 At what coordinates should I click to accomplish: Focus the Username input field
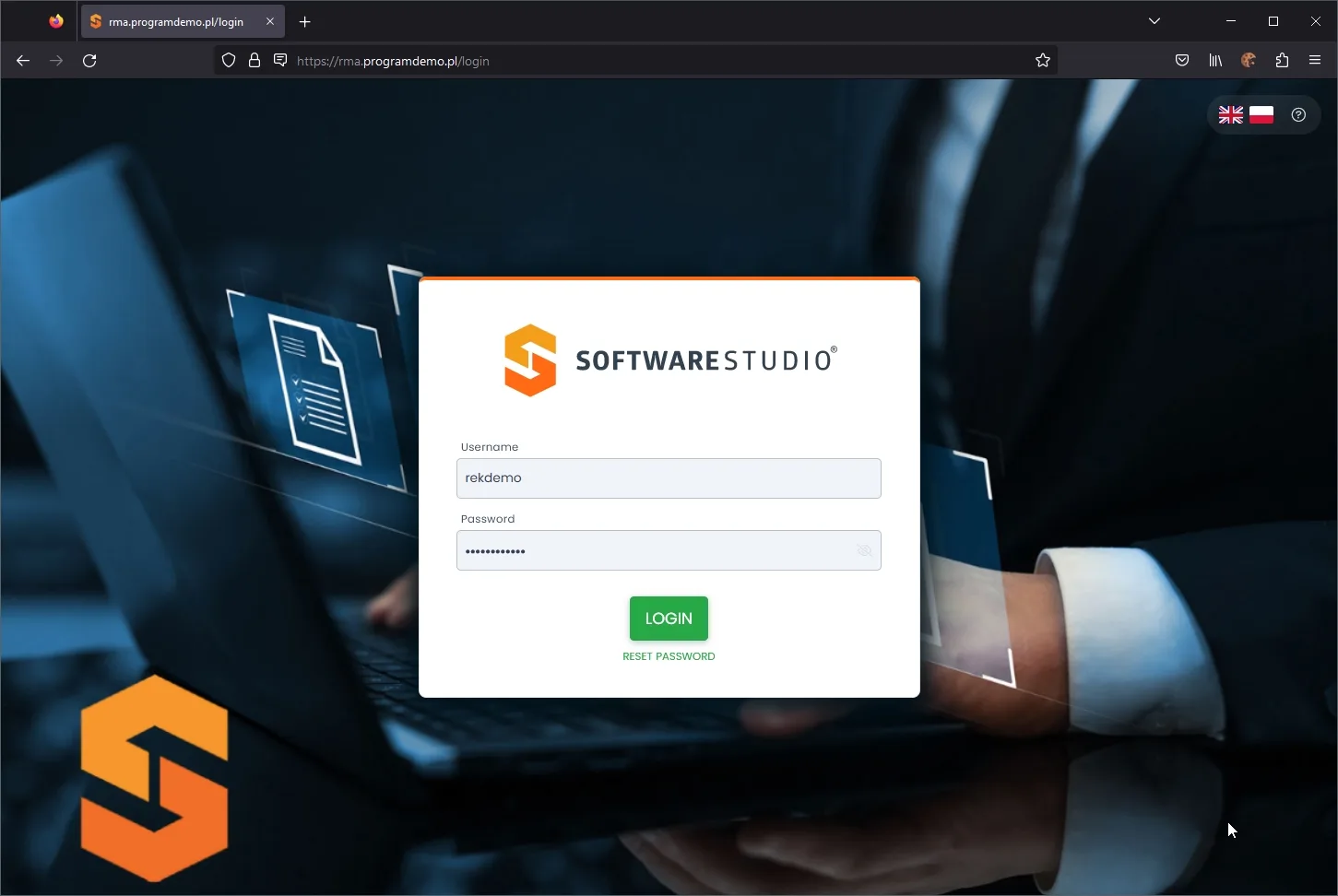pyautogui.click(x=669, y=478)
